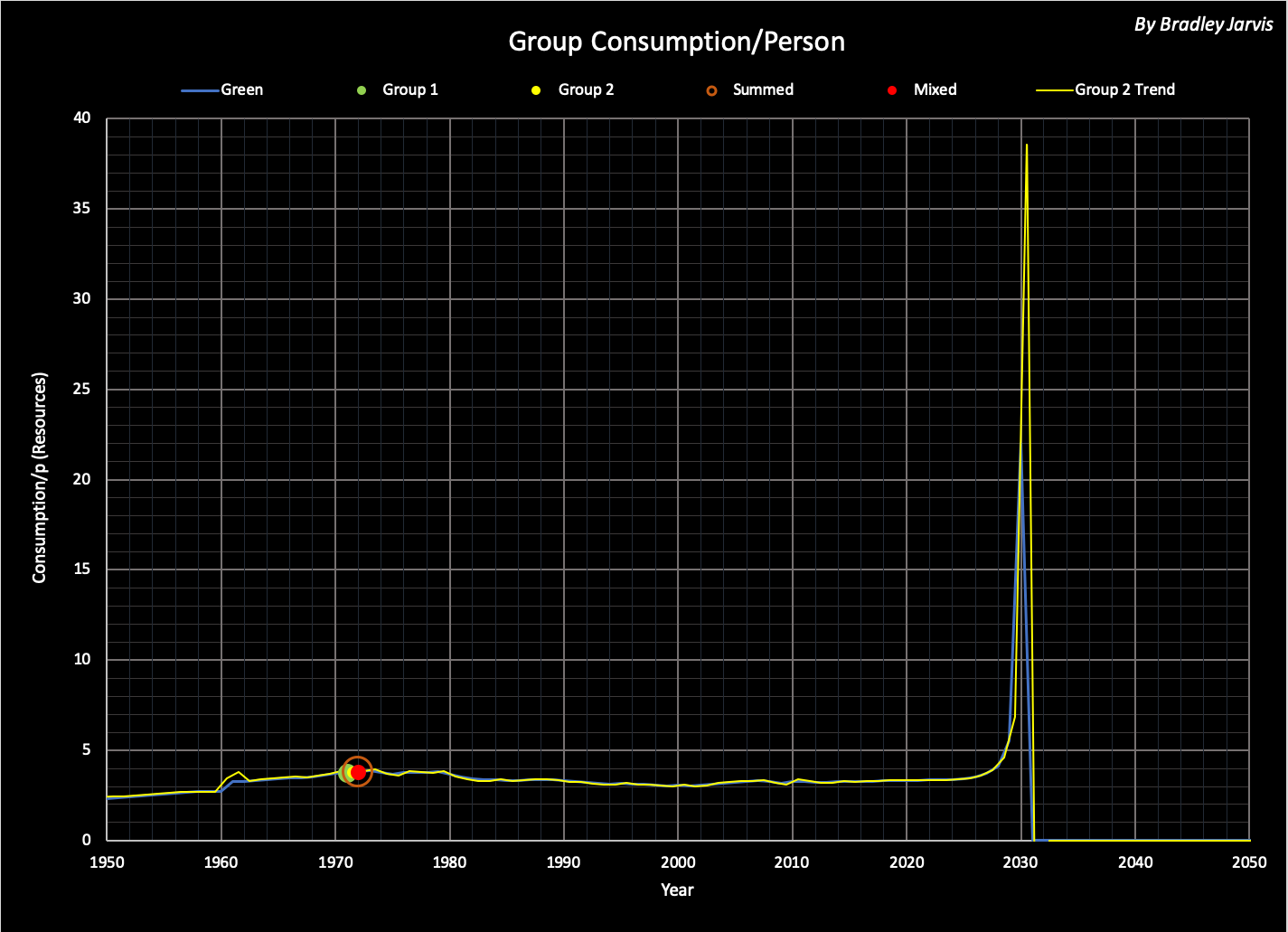Select the chart title Group Consumption/Person
This screenshot has height=932, width=1288.
(x=676, y=42)
